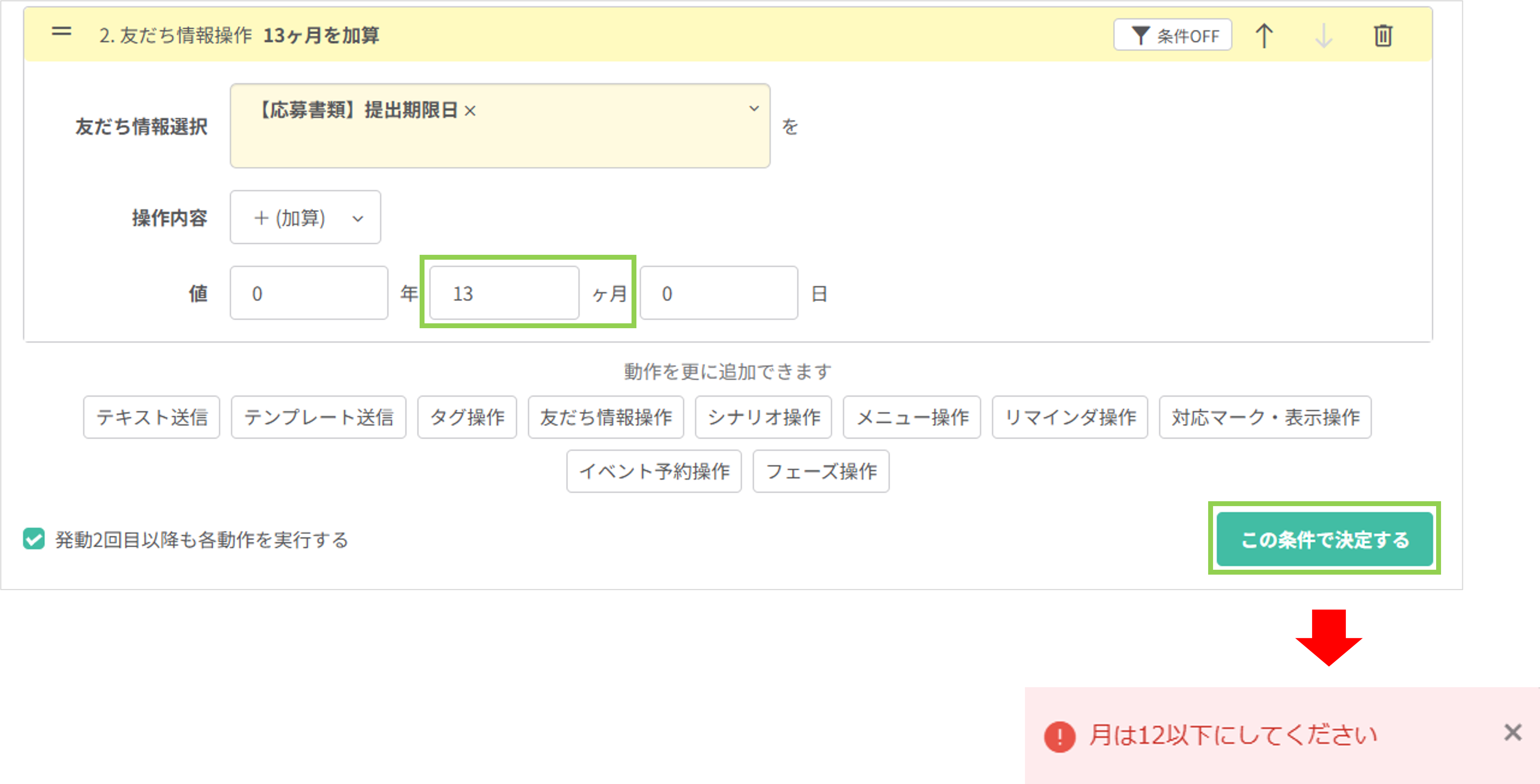Add テキスト送信 action
This screenshot has height=784, width=1540.
tap(152, 417)
